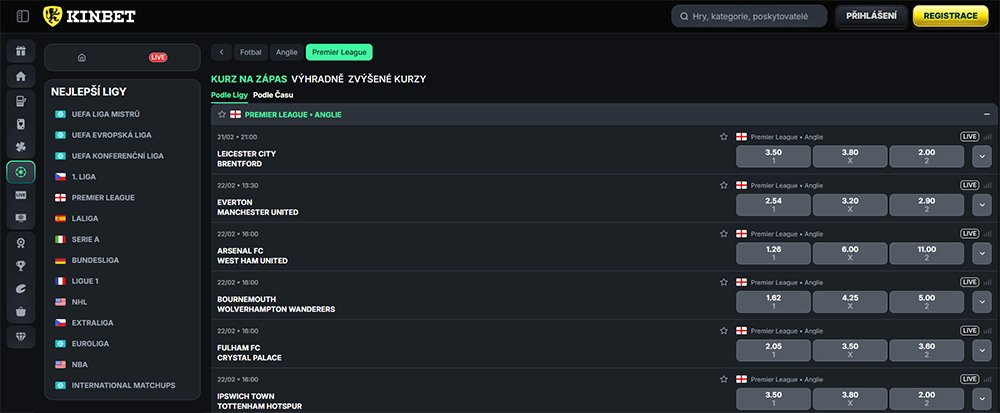This screenshot has width=1000, height=413.
Task: Open the LIVE icon in the left sidebar
Action: point(21,195)
